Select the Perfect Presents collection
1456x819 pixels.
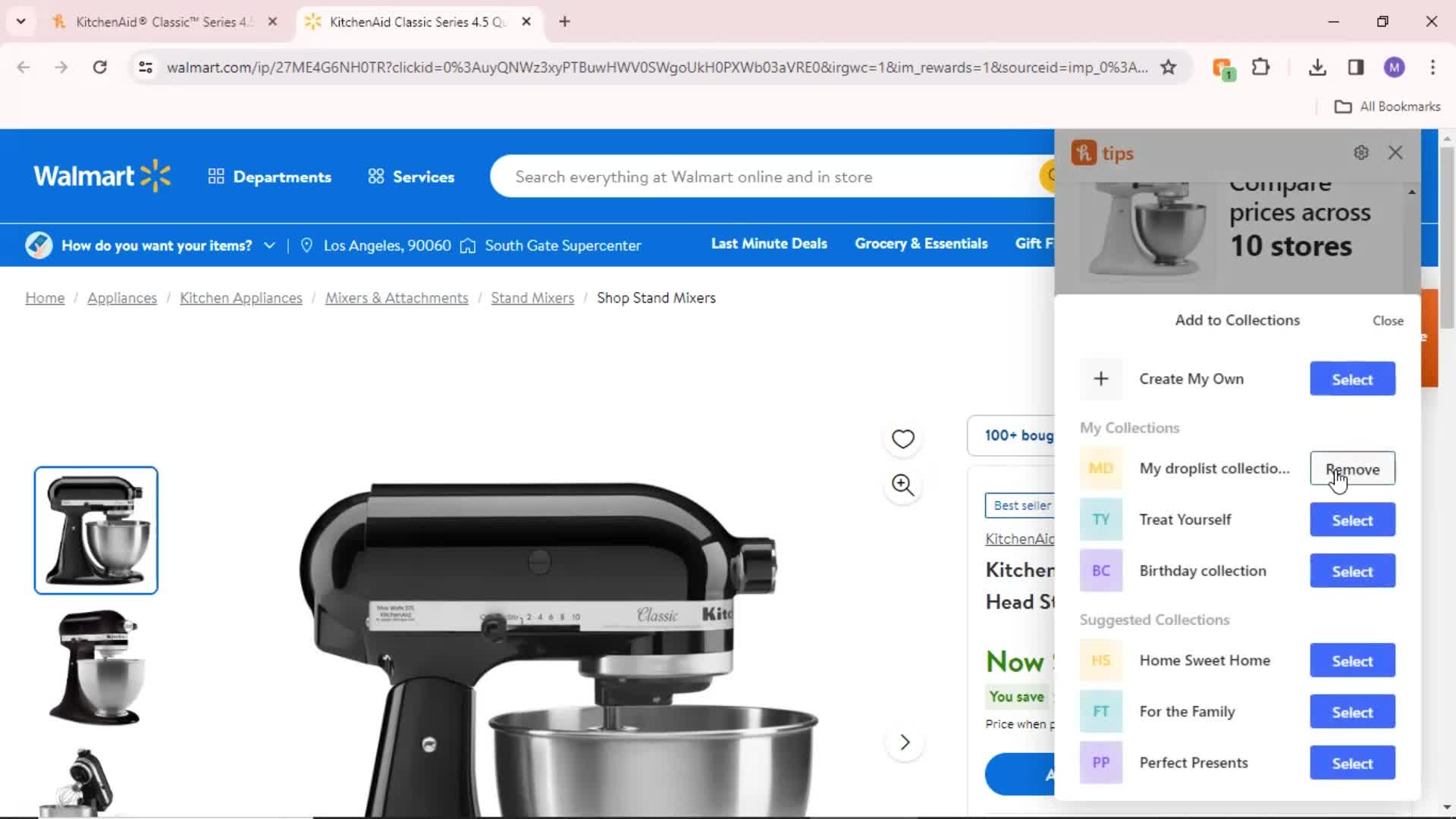[1352, 763]
